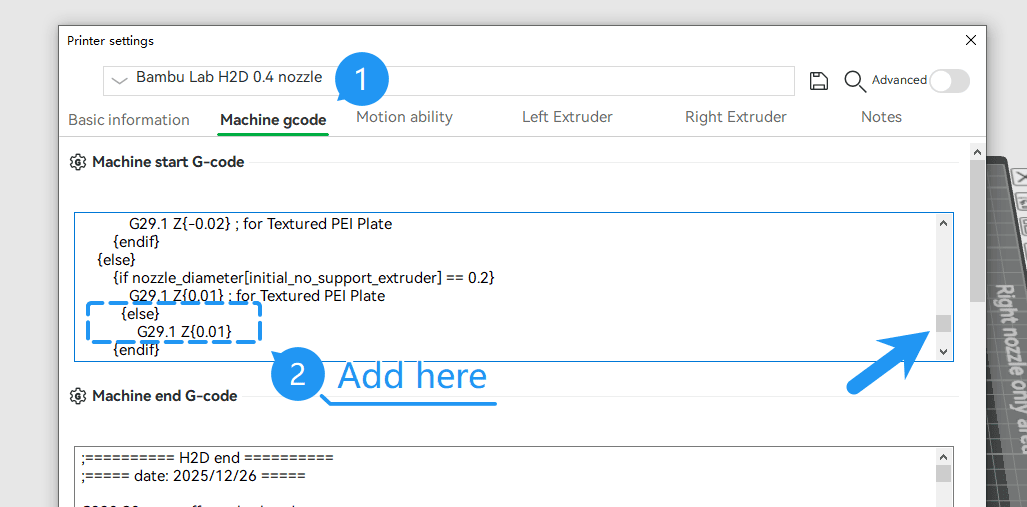Screen dimensions: 1027x507
Task: Click the Machine end G-code gear icon
Action: pos(78,396)
